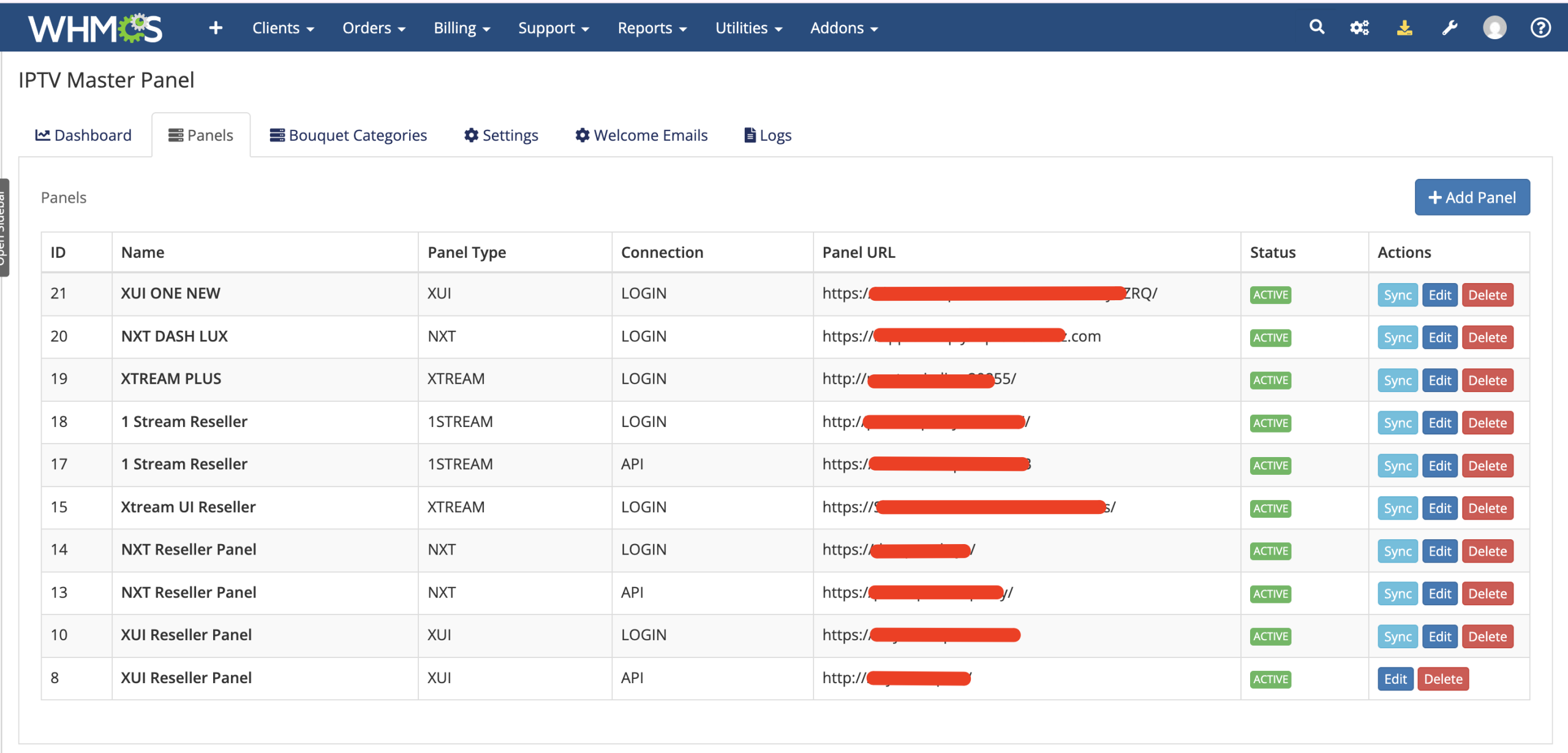Screen dimensions: 1568x753
Task: Delete the XTREAM PLUS panel
Action: pos(1487,380)
